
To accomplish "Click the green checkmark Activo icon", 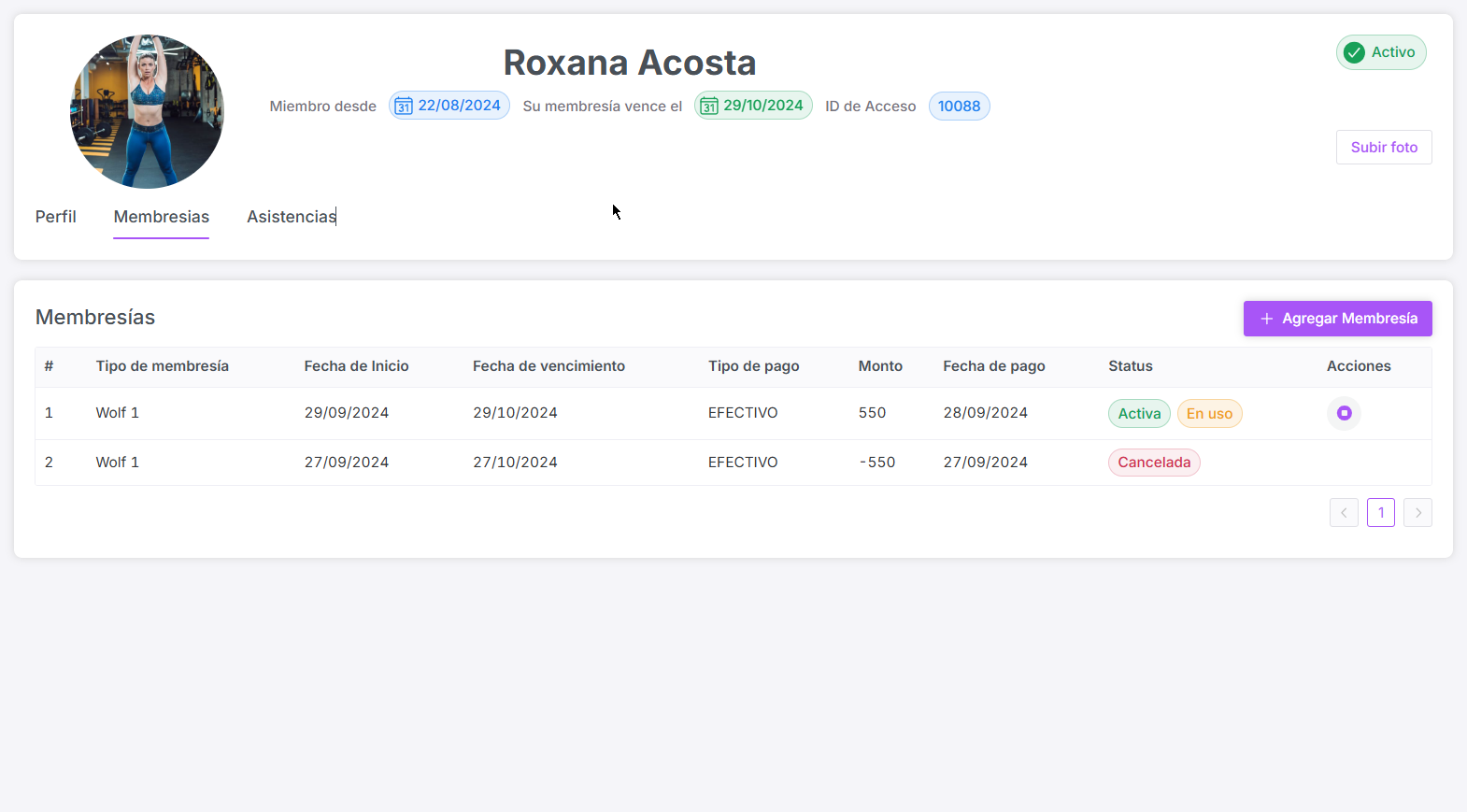I will (1354, 53).
